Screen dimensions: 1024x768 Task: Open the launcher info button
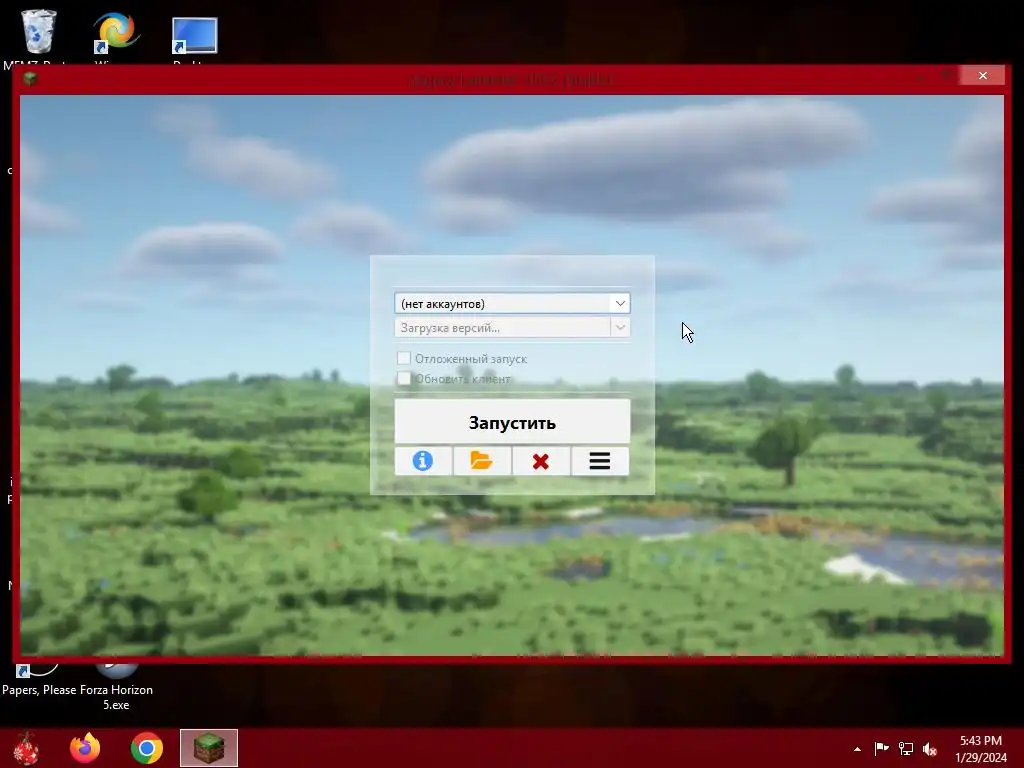coord(423,461)
